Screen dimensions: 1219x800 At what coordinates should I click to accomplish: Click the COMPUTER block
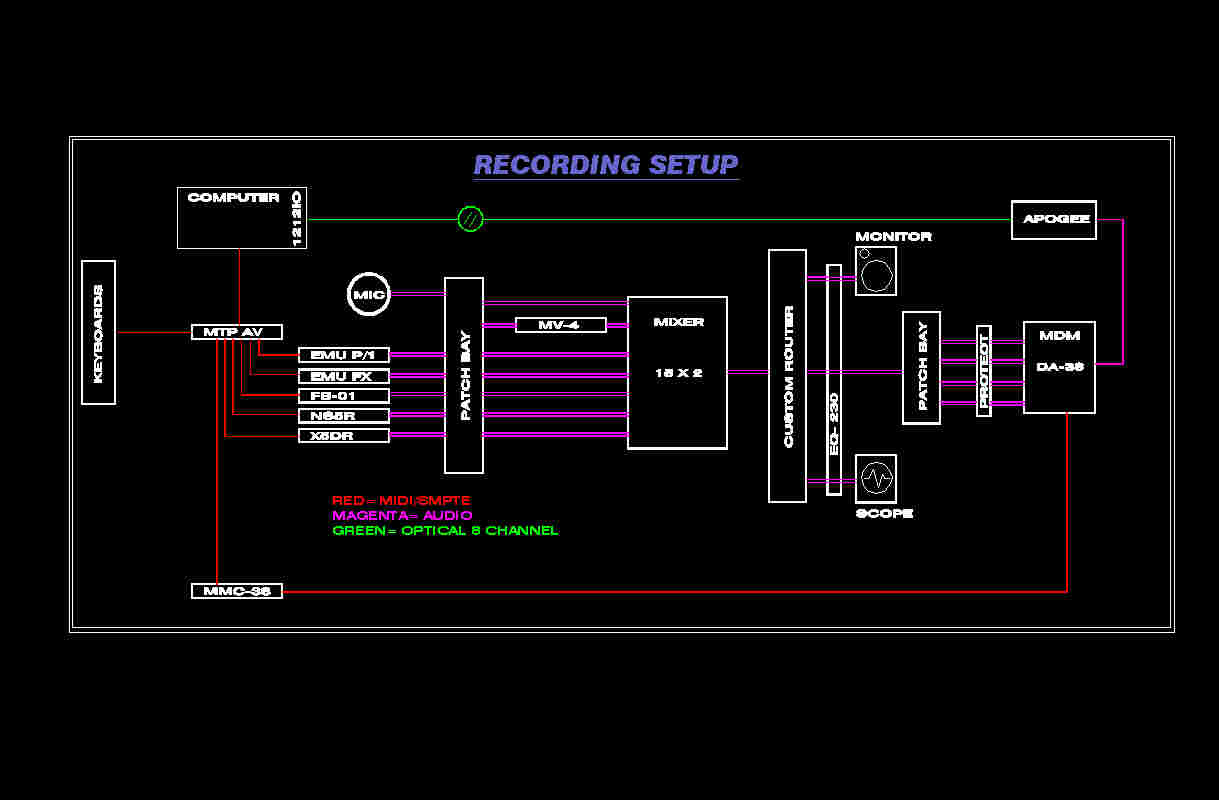pos(242,217)
